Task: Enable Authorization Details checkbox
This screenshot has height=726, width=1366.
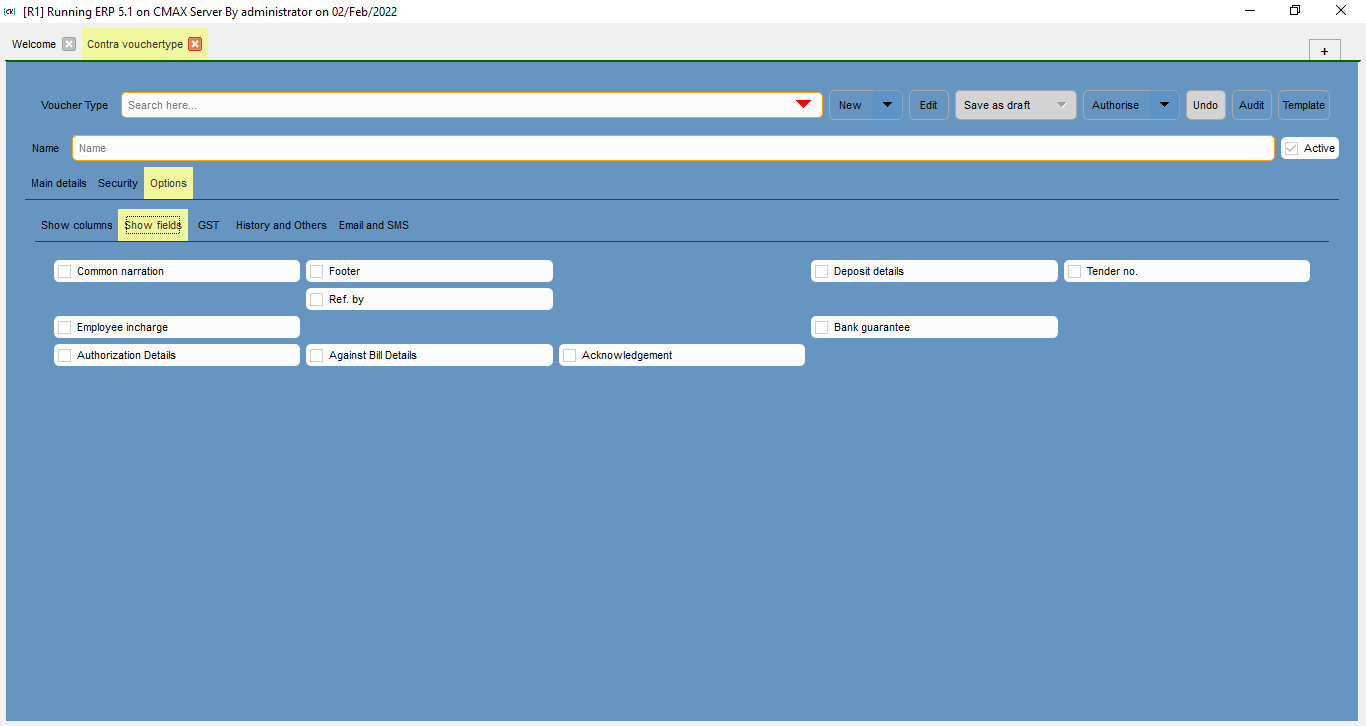Action: pos(65,355)
